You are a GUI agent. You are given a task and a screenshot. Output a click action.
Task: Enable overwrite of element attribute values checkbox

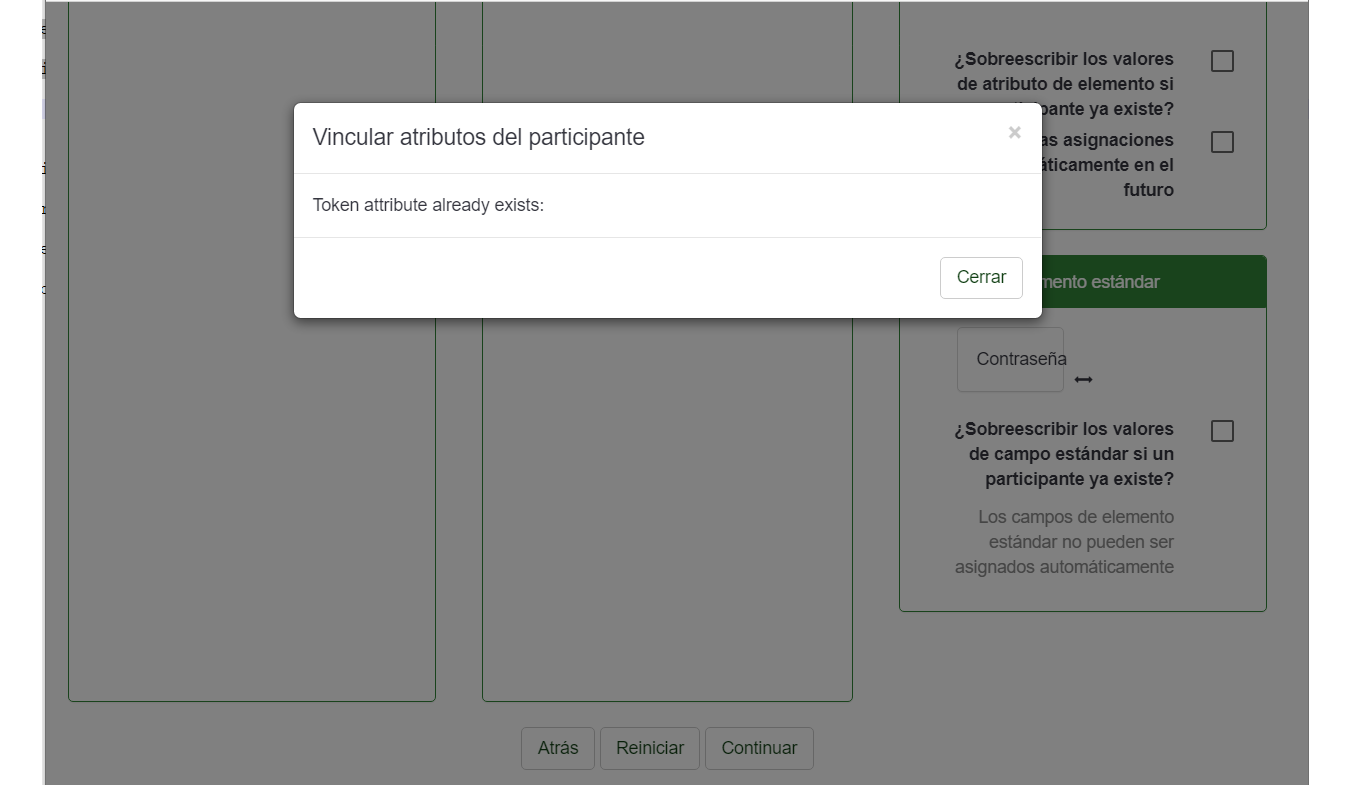click(x=1221, y=61)
